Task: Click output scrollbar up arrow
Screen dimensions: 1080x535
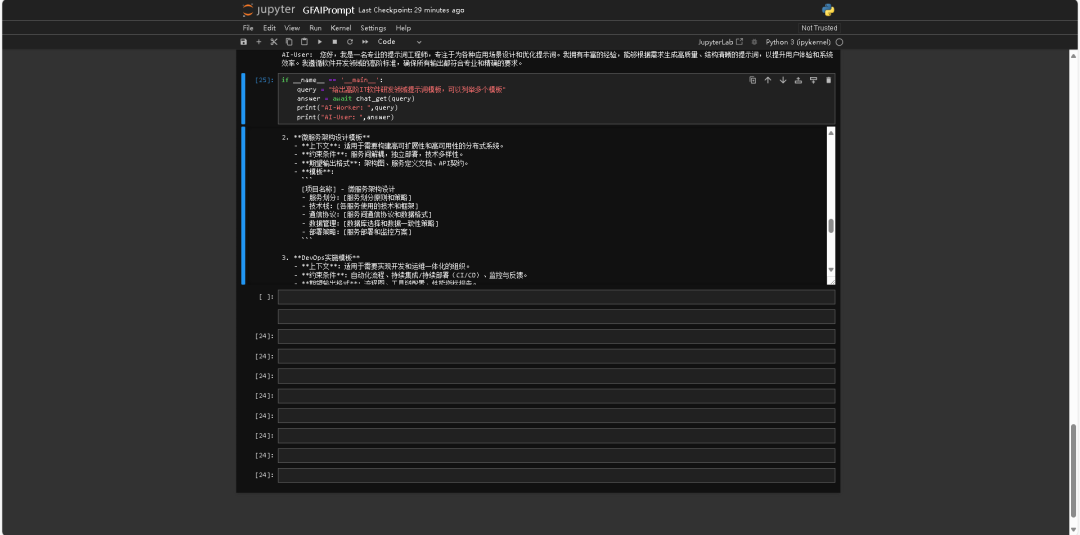Action: (831, 132)
